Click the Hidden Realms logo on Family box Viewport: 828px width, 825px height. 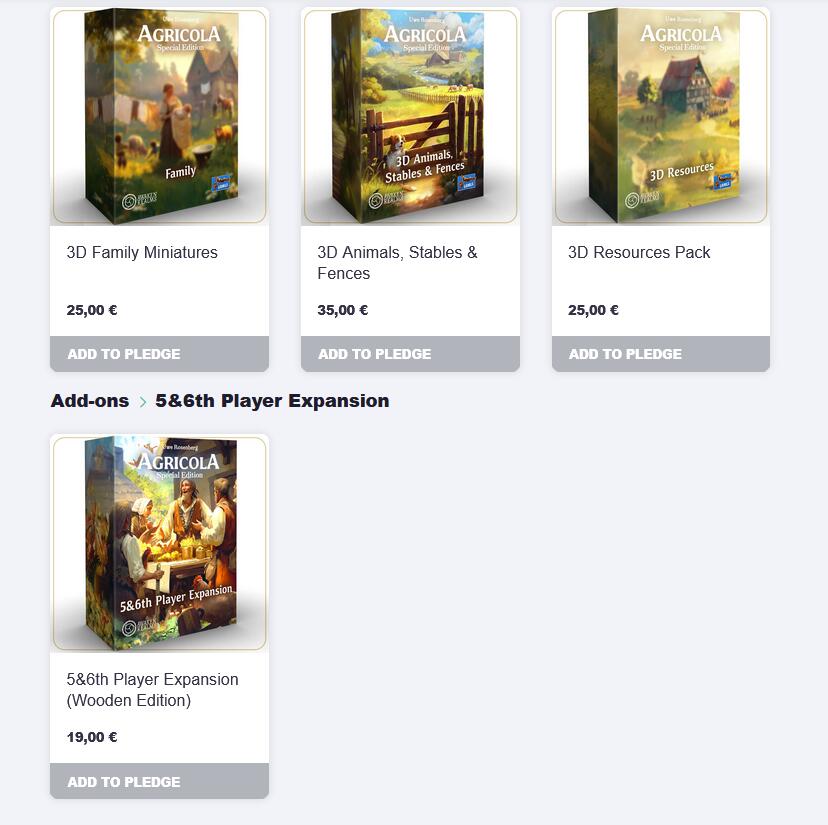coord(139,201)
